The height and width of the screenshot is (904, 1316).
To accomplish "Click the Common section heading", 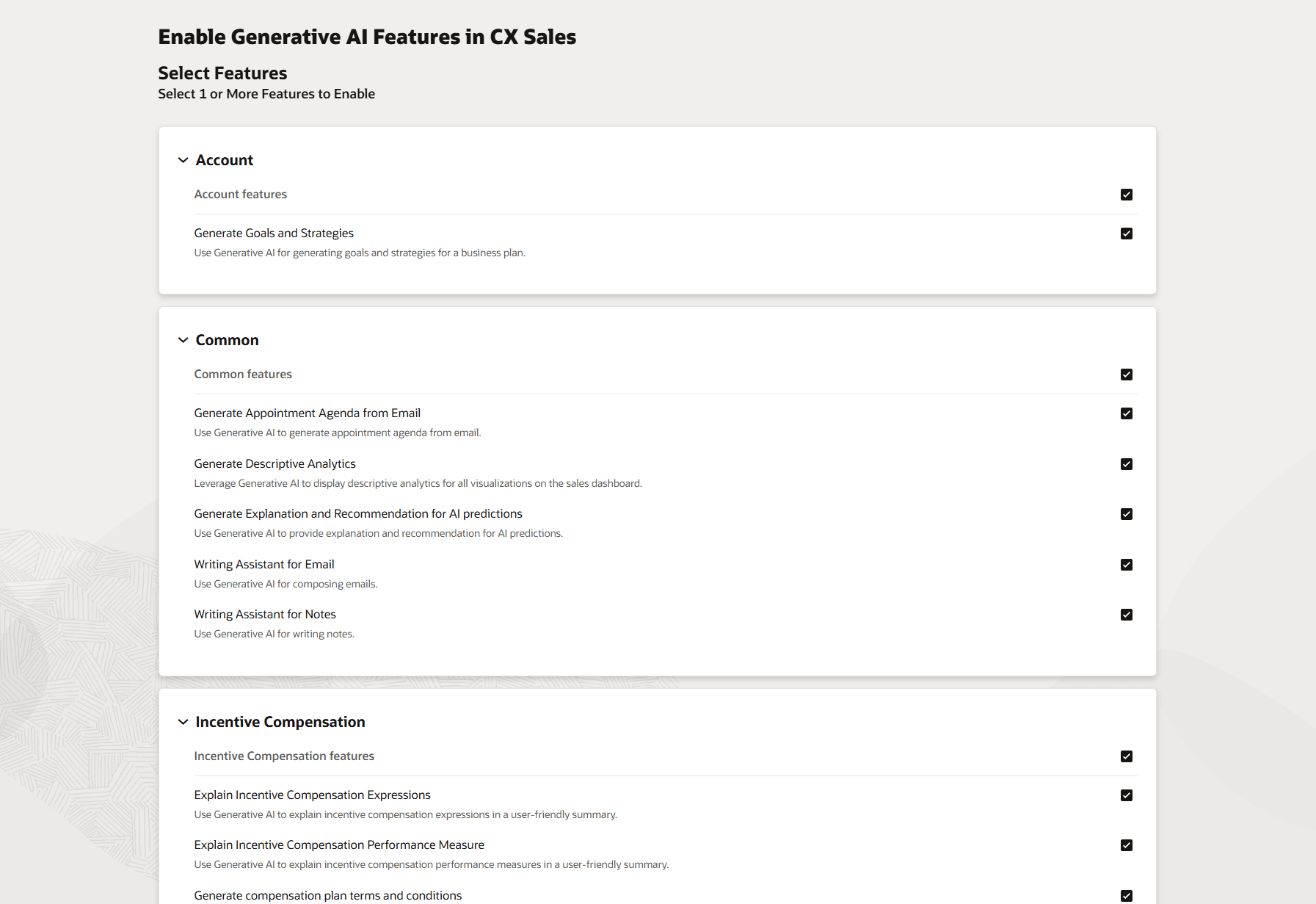I will click(227, 339).
